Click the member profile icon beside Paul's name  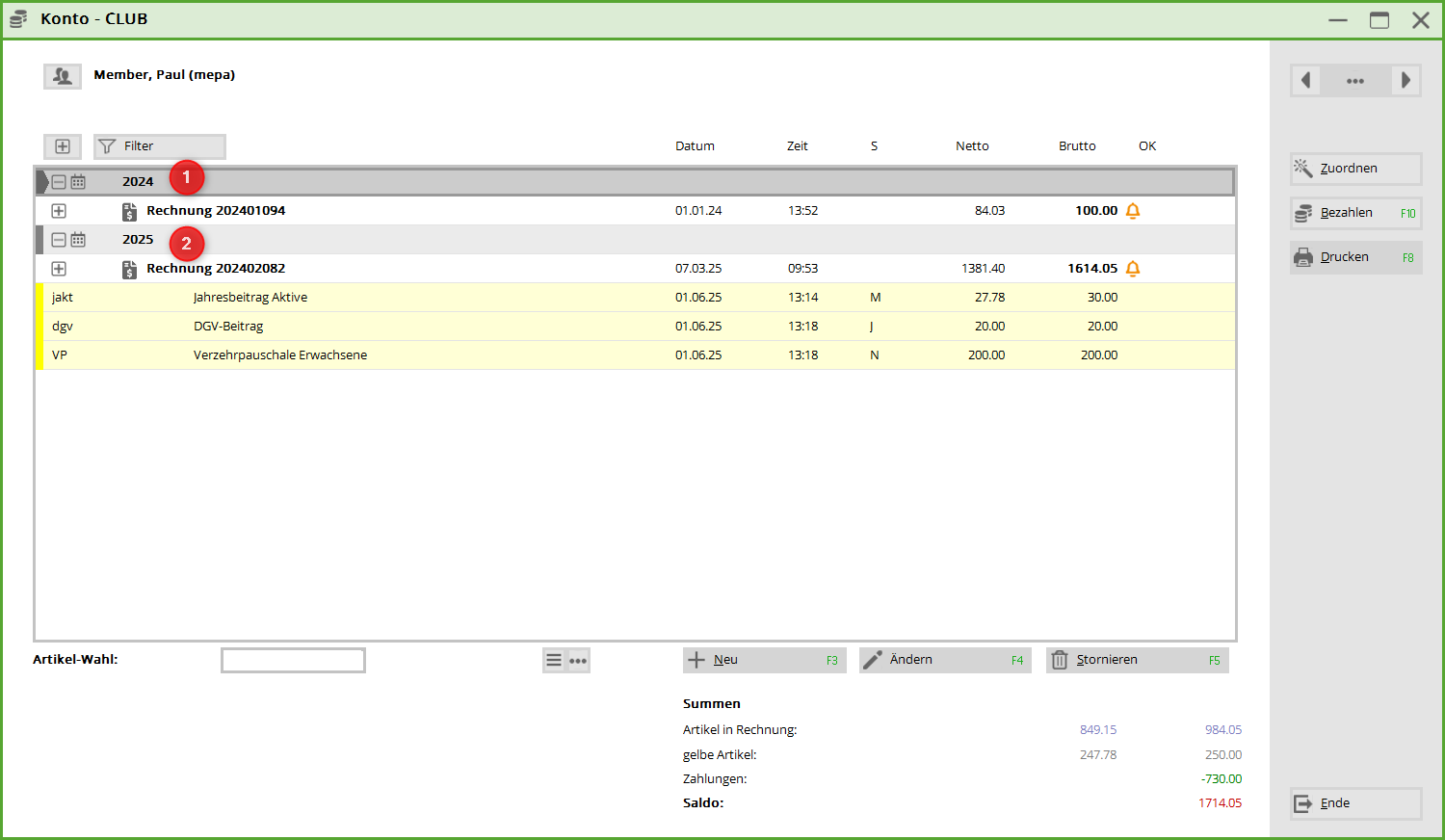coord(63,76)
